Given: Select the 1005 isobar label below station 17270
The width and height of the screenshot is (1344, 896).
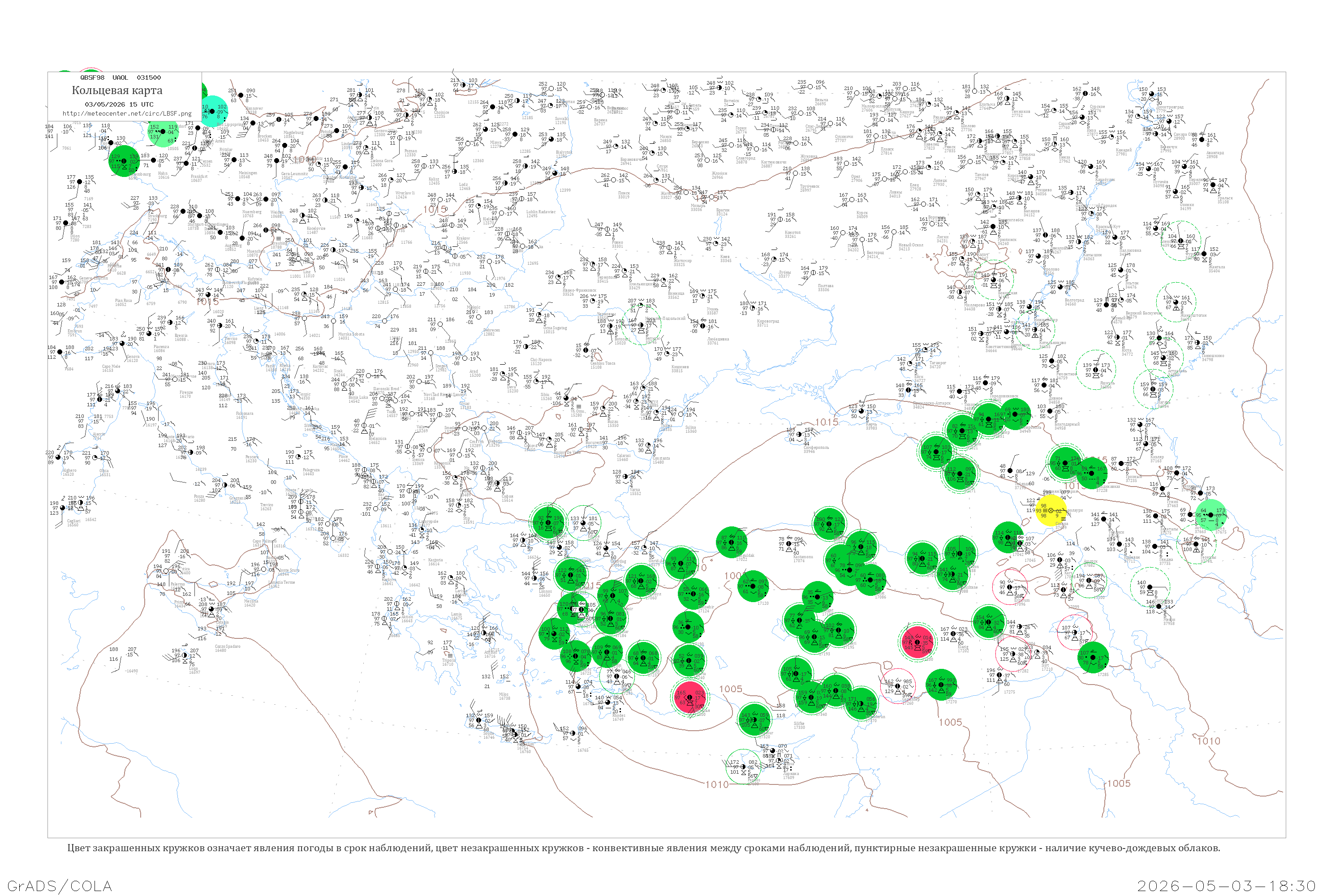Looking at the screenshot, I should coord(950,722).
